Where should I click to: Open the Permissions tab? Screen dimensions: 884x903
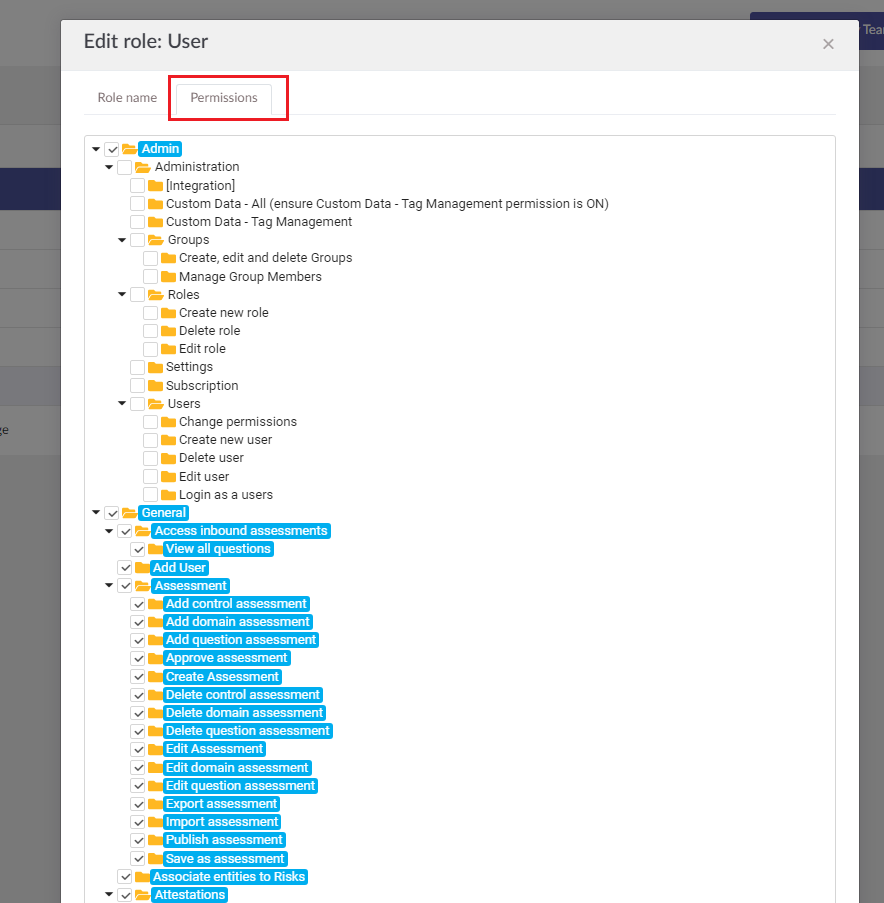[x=224, y=98]
